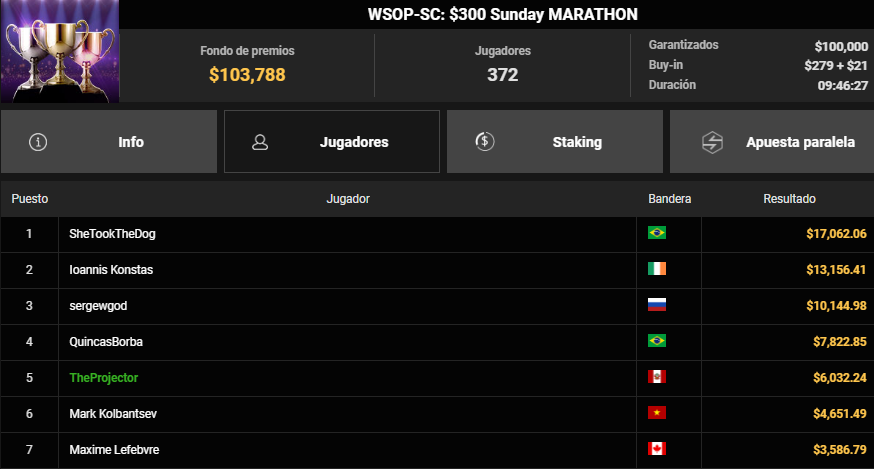874x469 pixels.
Task: Click the trophy tournament thumbnail
Action: click(x=60, y=50)
